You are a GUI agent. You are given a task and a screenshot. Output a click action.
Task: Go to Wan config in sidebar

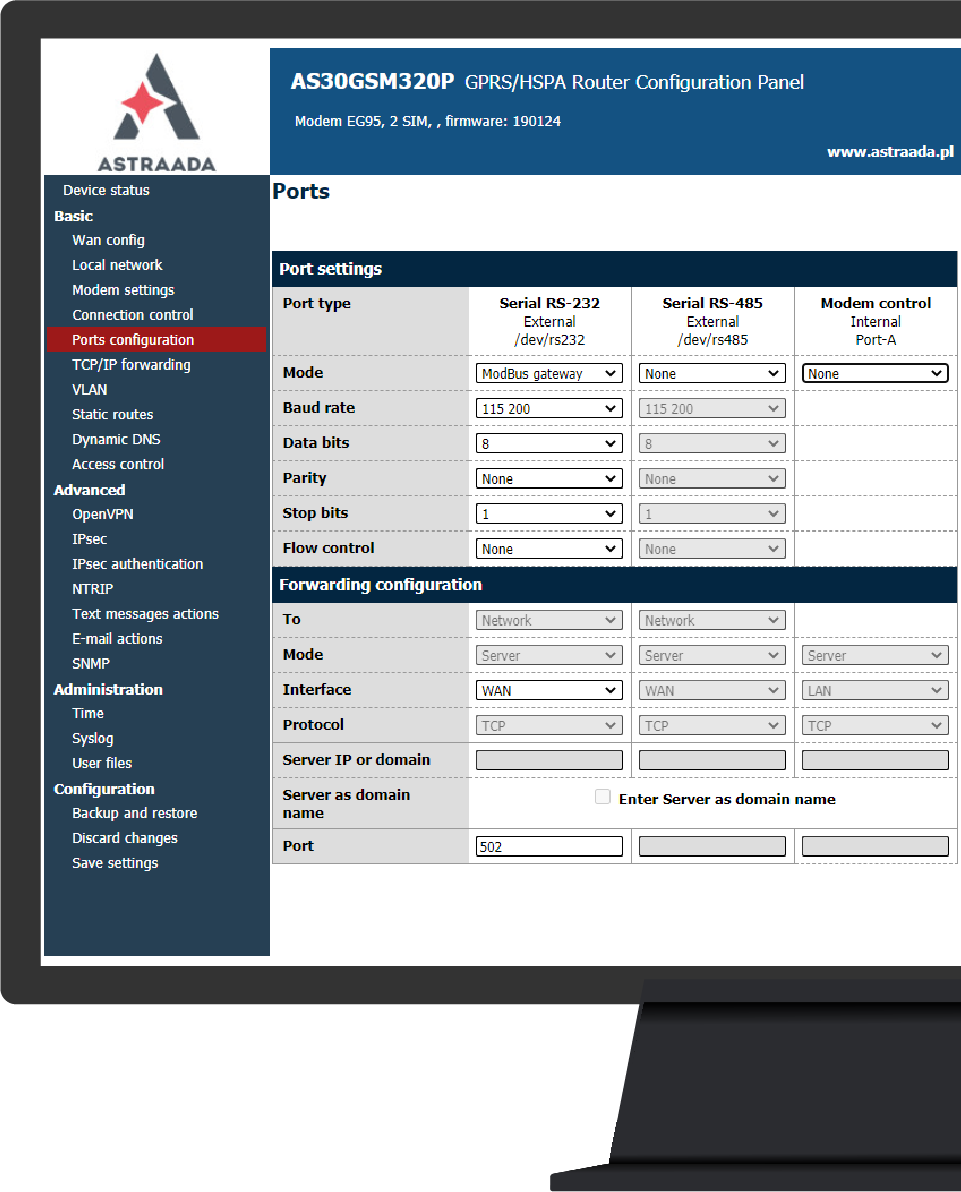pyautogui.click(x=108, y=240)
